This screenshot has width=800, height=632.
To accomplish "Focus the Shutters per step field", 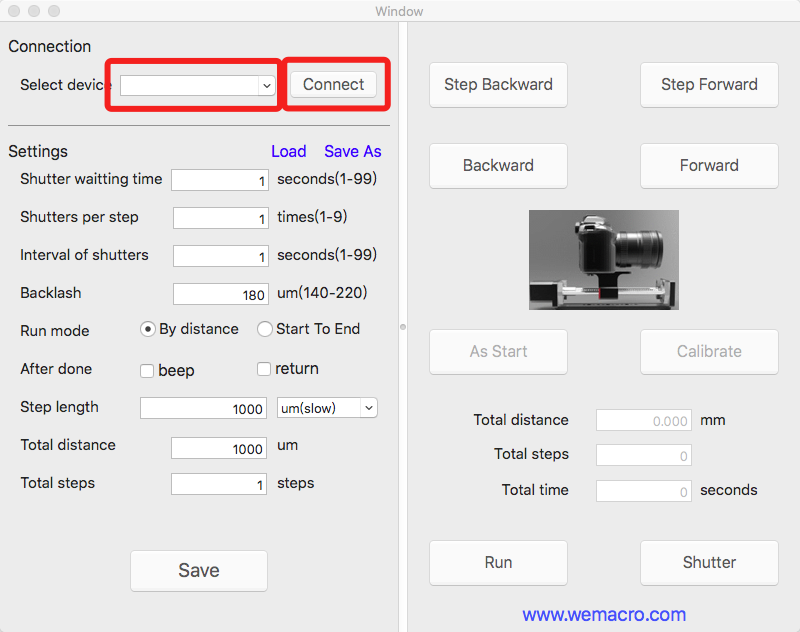I will click(220, 218).
